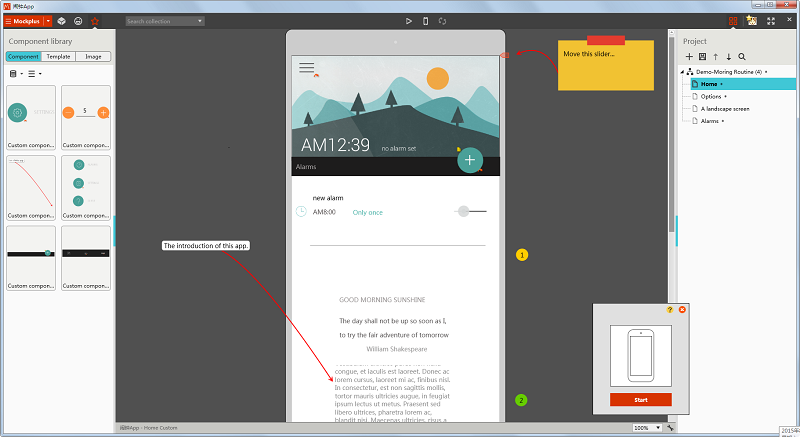
Task: Click the clock icon beside AM8:00
Action: [301, 211]
